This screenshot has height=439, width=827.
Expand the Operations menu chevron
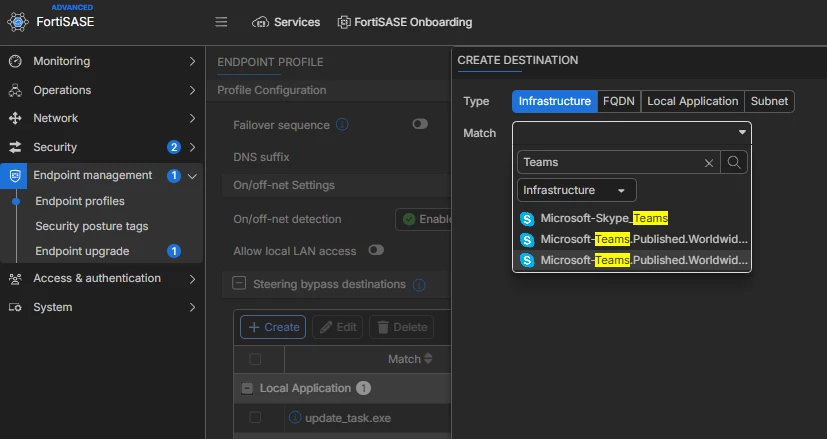point(193,90)
